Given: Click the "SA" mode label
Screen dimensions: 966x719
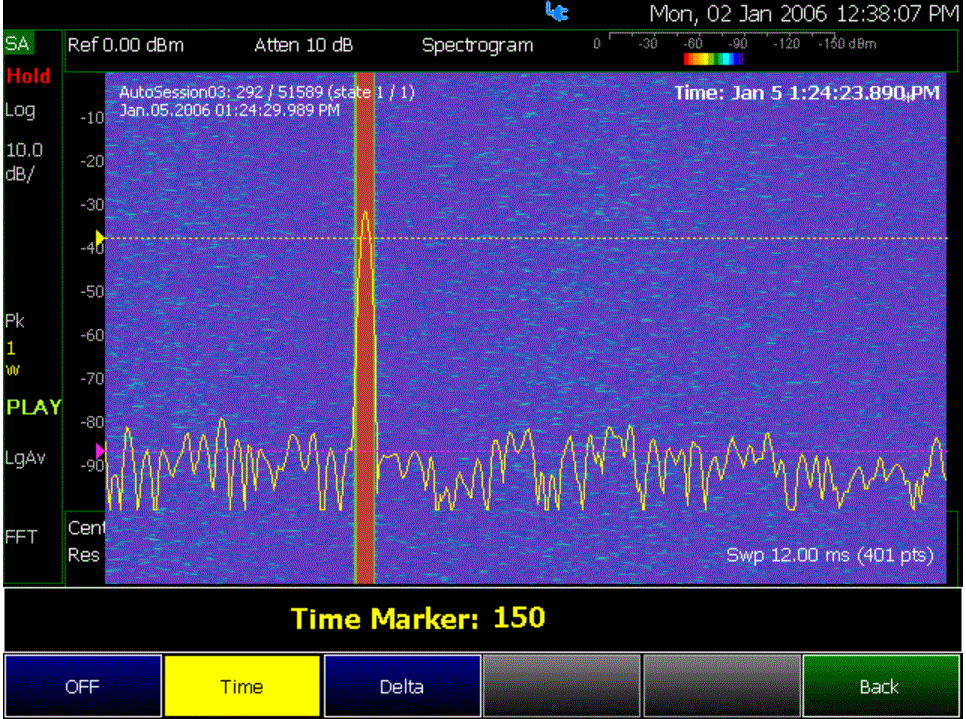Looking at the screenshot, I should (x=17, y=44).
